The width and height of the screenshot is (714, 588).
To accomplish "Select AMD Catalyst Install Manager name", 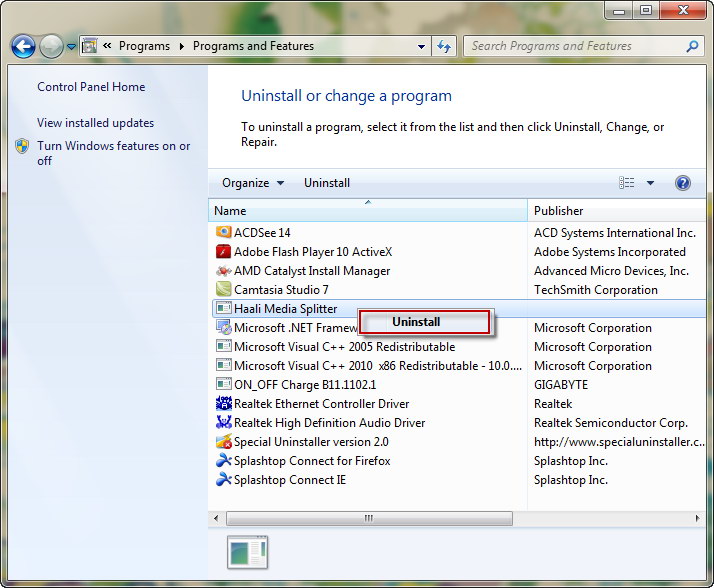I will (x=312, y=271).
